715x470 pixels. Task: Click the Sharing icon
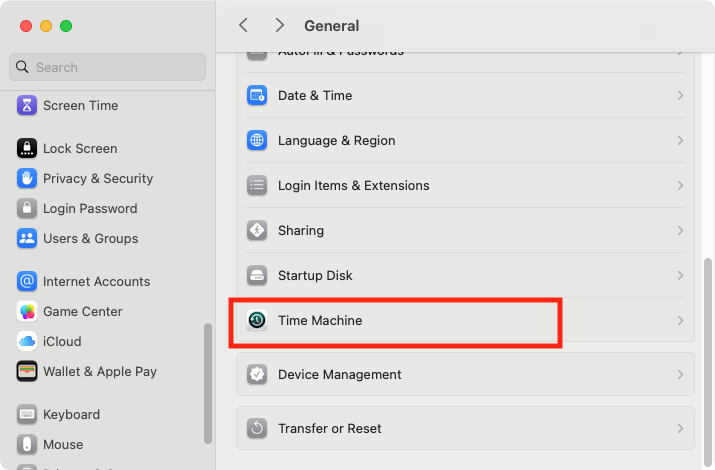click(257, 230)
